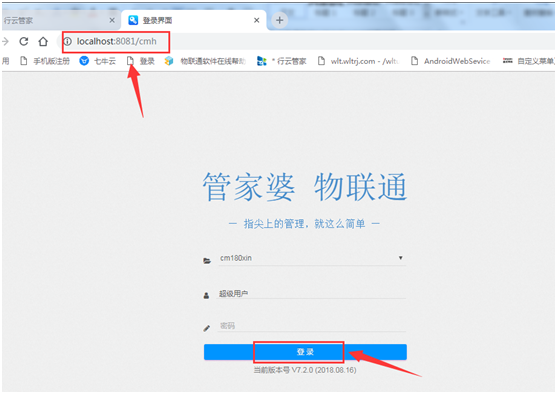Open the 七牛云 bookmark

click(98, 61)
